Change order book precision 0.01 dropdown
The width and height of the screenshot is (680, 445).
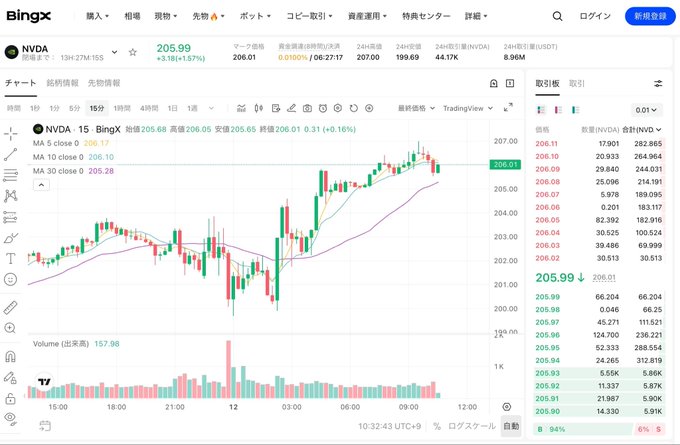[646, 110]
